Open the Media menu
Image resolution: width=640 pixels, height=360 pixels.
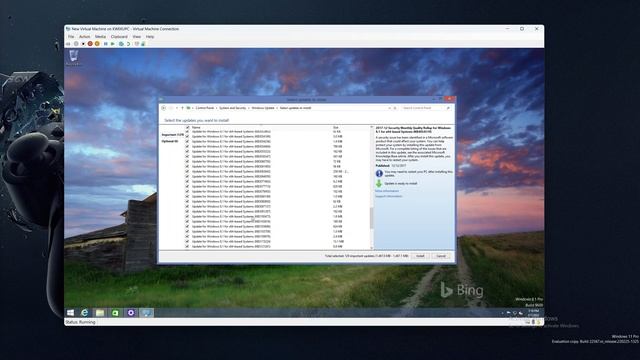tap(100, 37)
